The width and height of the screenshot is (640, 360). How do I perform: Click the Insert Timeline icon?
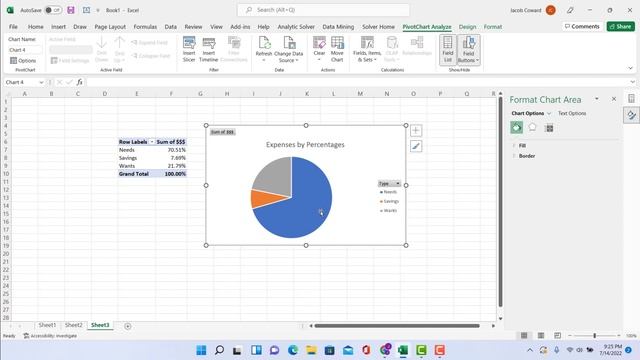[209, 49]
